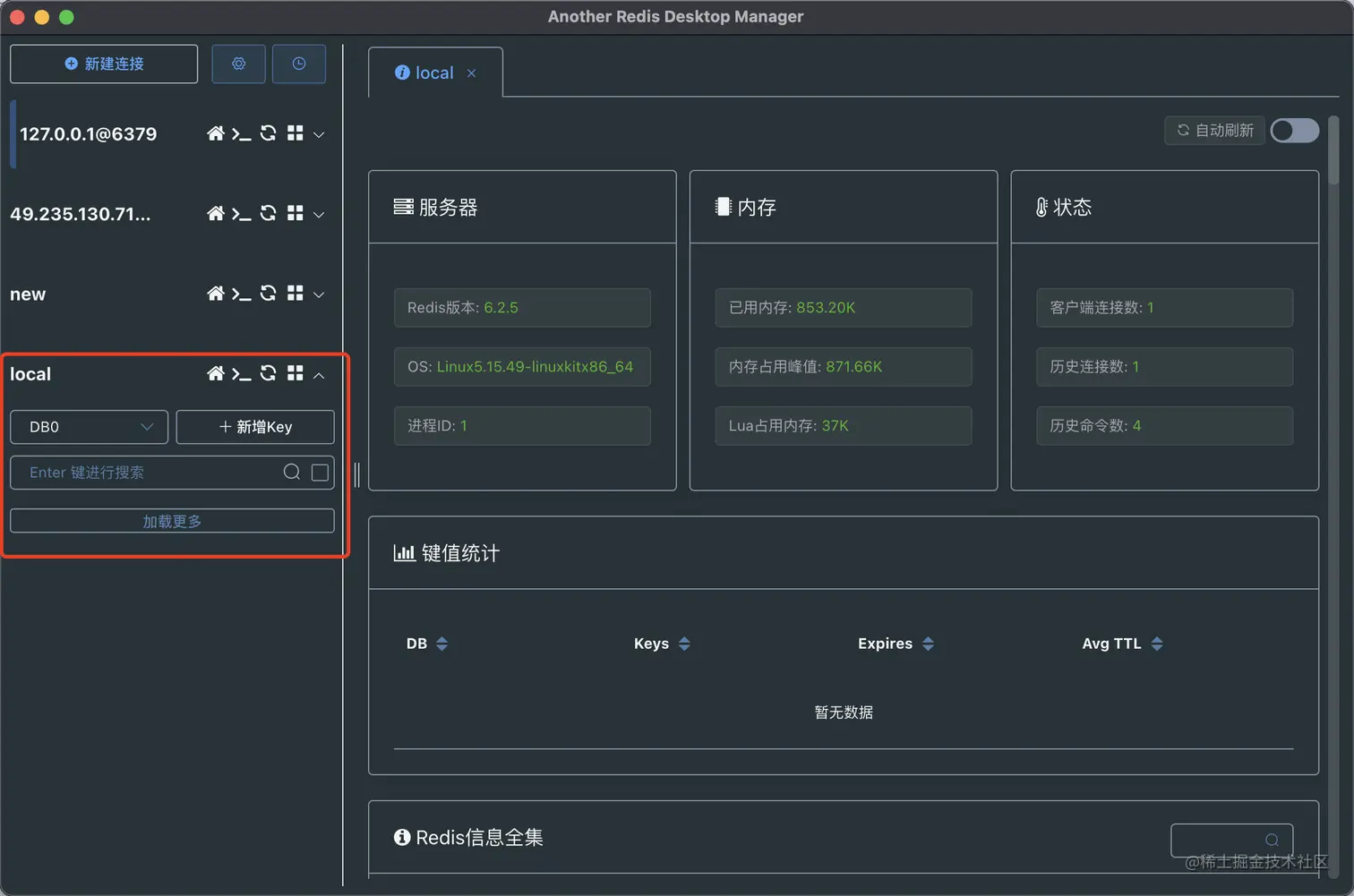Refresh the 127.0.0.1@6379 connection
The height and width of the screenshot is (896, 1354).
(x=268, y=133)
